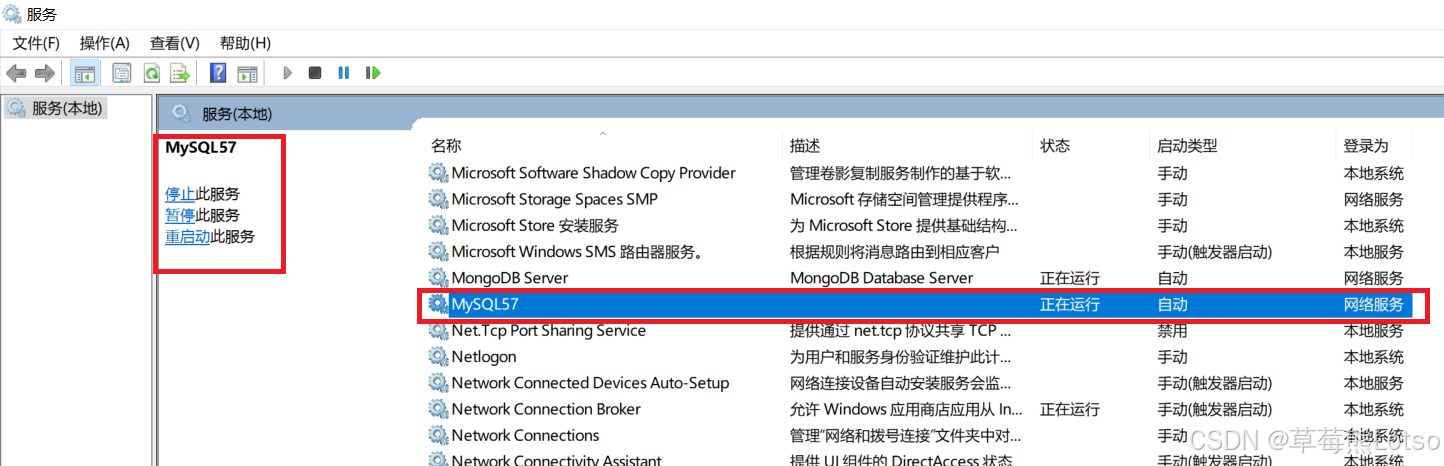Open the 文件(F) menu
Viewport: 1444px width, 466px height.
click(36, 43)
